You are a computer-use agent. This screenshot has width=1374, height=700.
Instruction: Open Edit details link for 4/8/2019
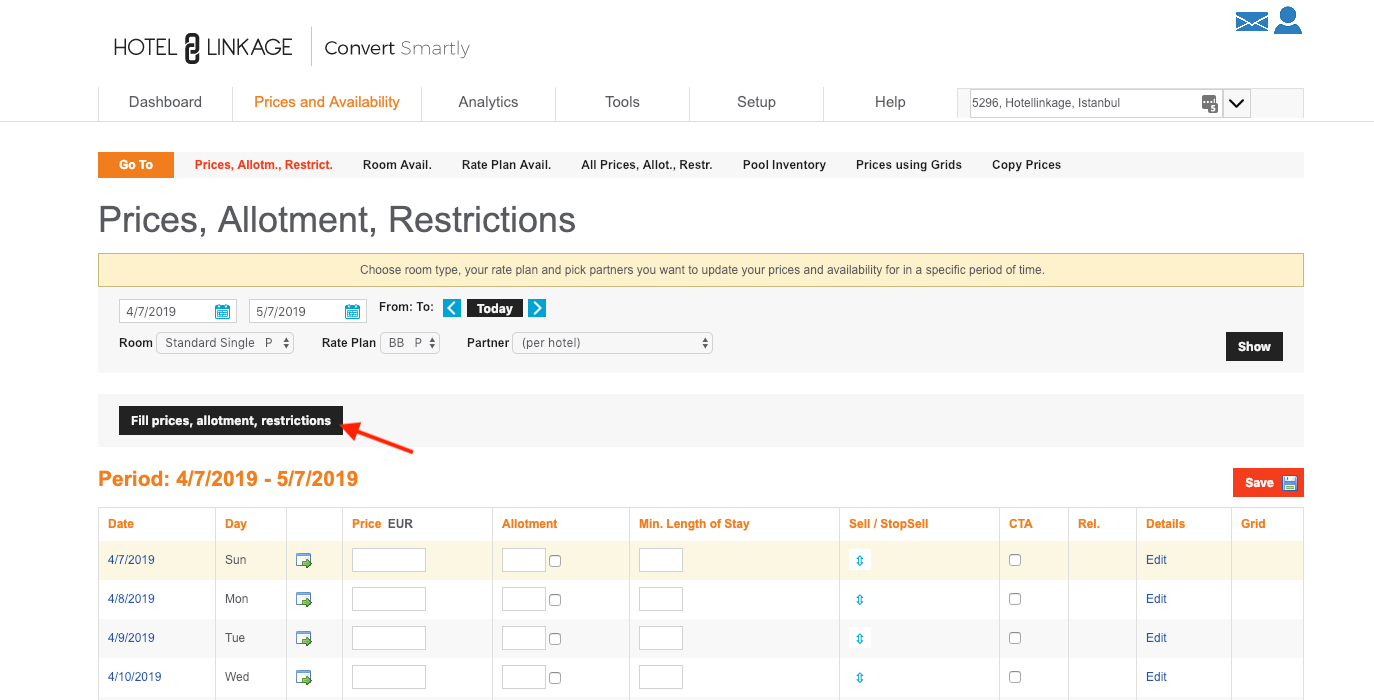(1156, 599)
